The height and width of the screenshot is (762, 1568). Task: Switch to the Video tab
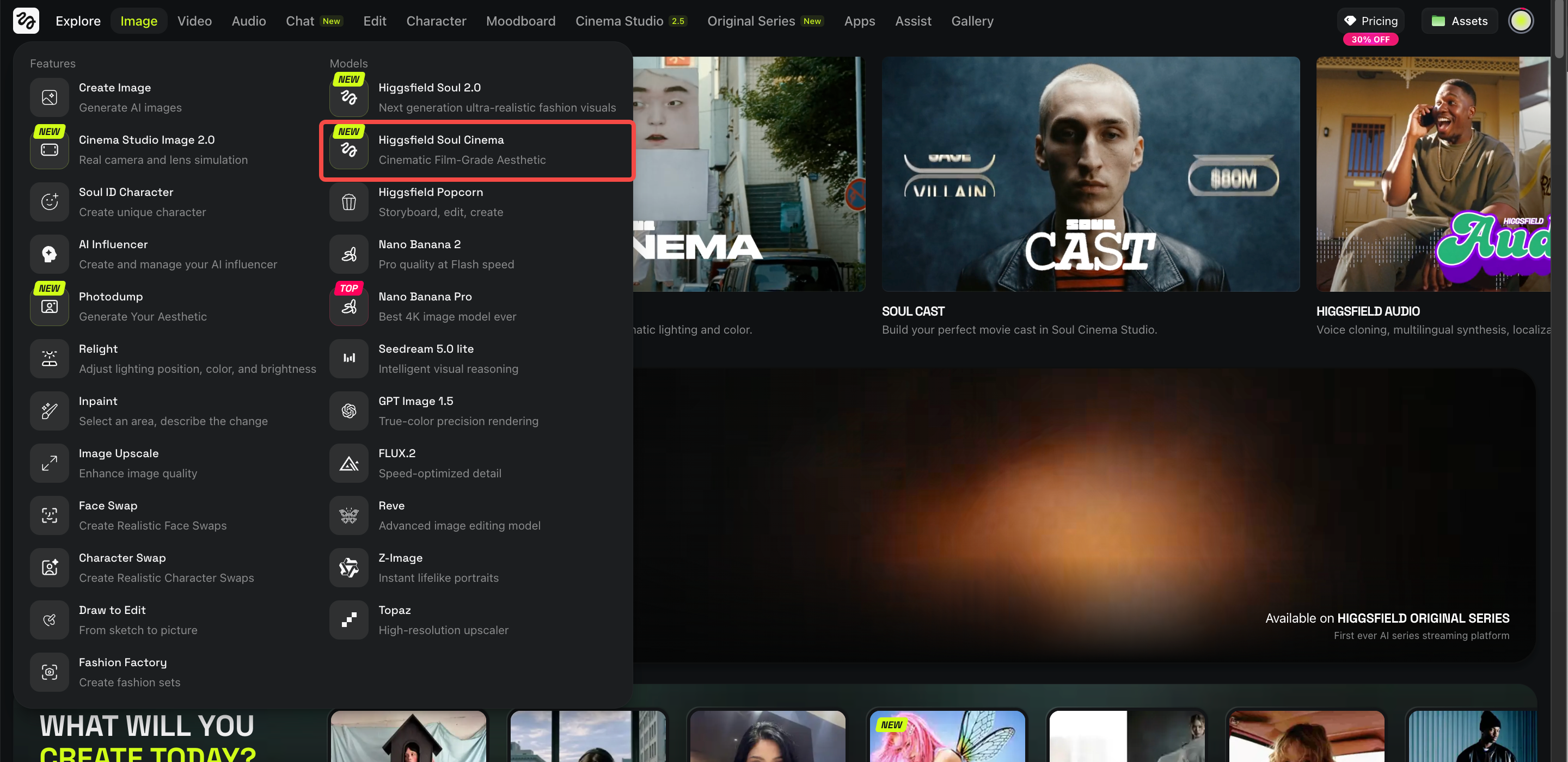coord(194,21)
